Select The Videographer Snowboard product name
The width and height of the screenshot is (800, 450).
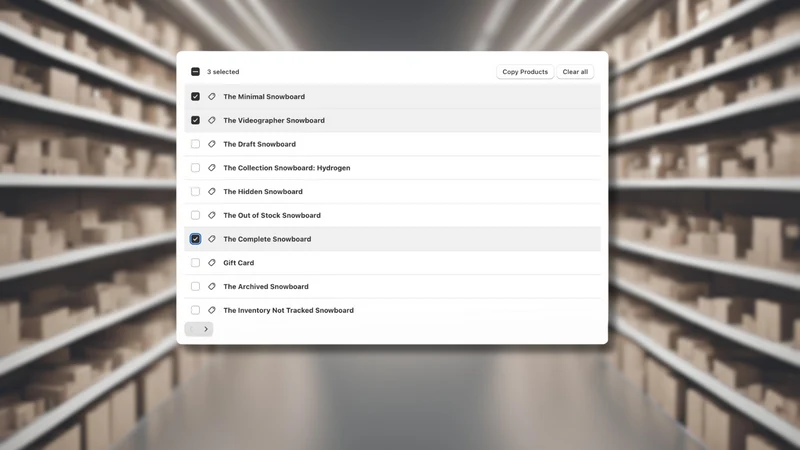[274, 120]
